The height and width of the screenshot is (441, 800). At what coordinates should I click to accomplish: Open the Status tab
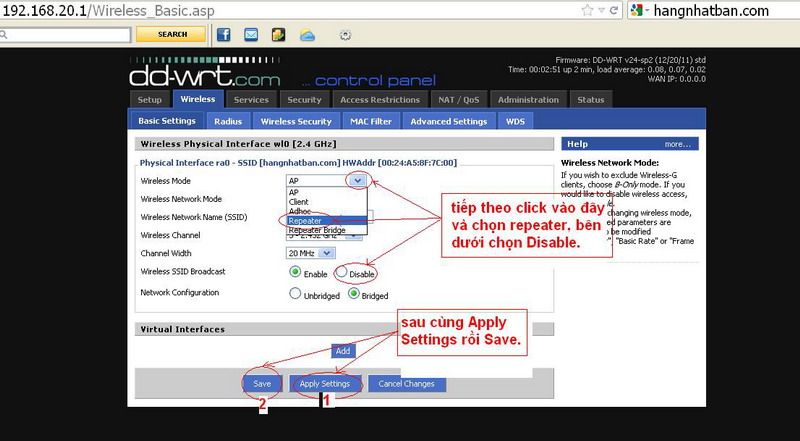[x=591, y=100]
